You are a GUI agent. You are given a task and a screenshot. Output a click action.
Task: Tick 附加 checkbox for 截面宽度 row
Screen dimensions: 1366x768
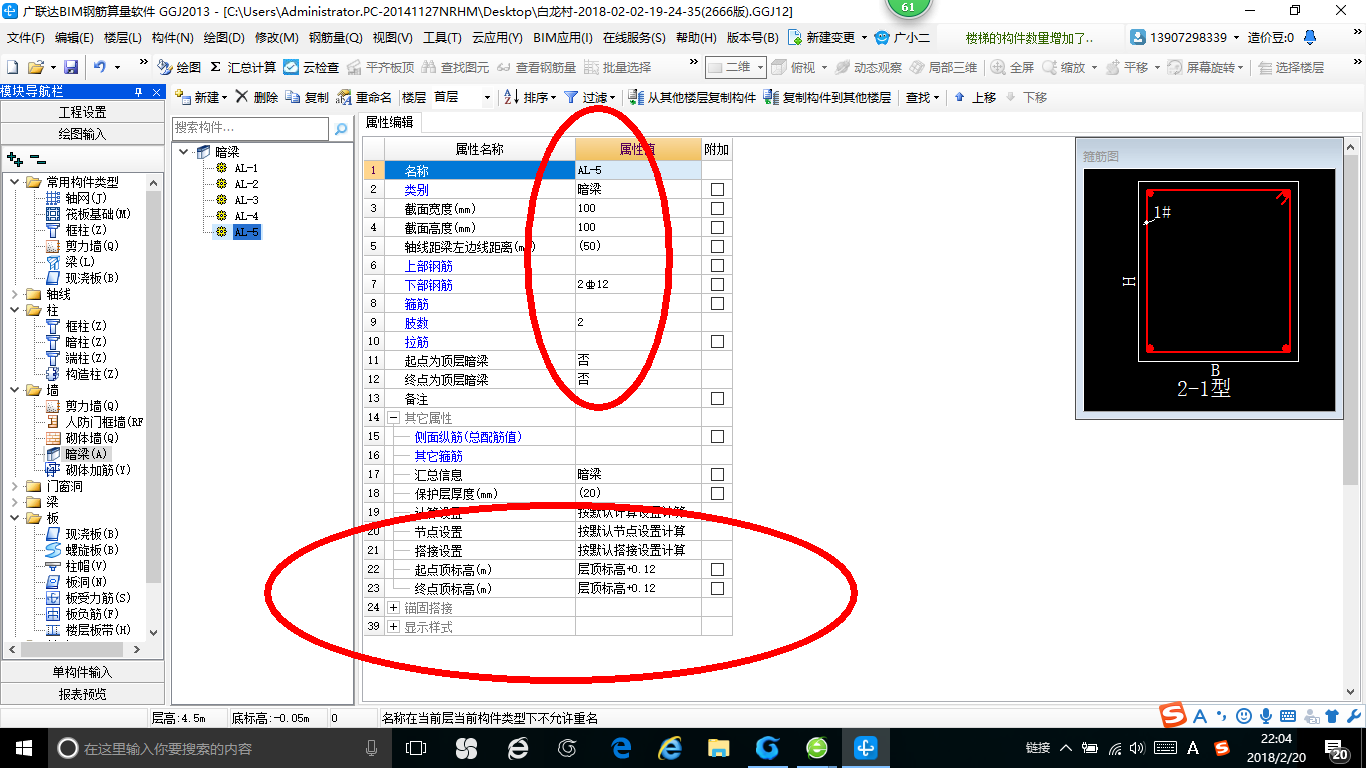pyautogui.click(x=717, y=208)
